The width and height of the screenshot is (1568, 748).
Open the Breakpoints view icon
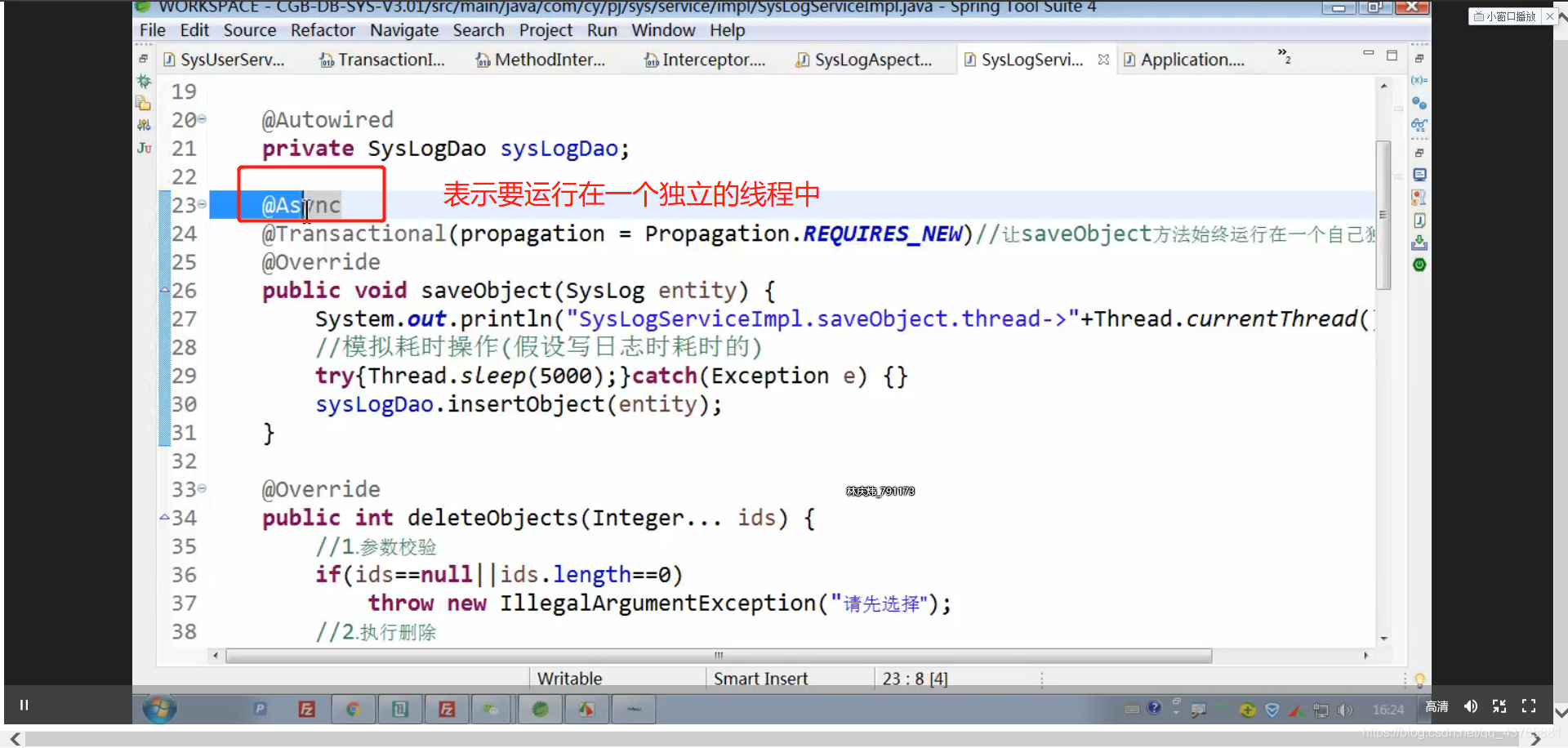click(x=1419, y=103)
